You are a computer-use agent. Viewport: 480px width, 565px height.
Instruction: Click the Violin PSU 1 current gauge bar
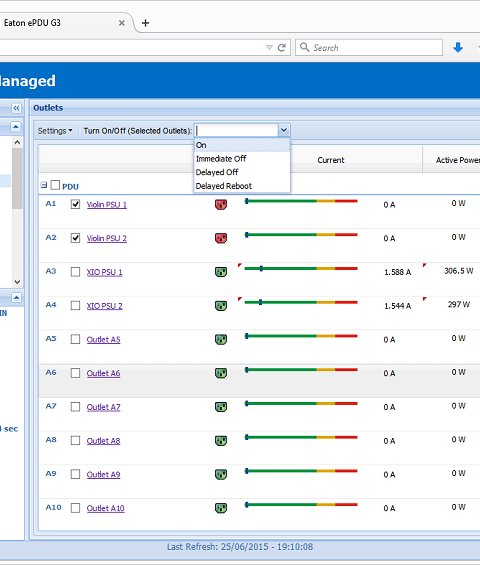[x=301, y=201]
